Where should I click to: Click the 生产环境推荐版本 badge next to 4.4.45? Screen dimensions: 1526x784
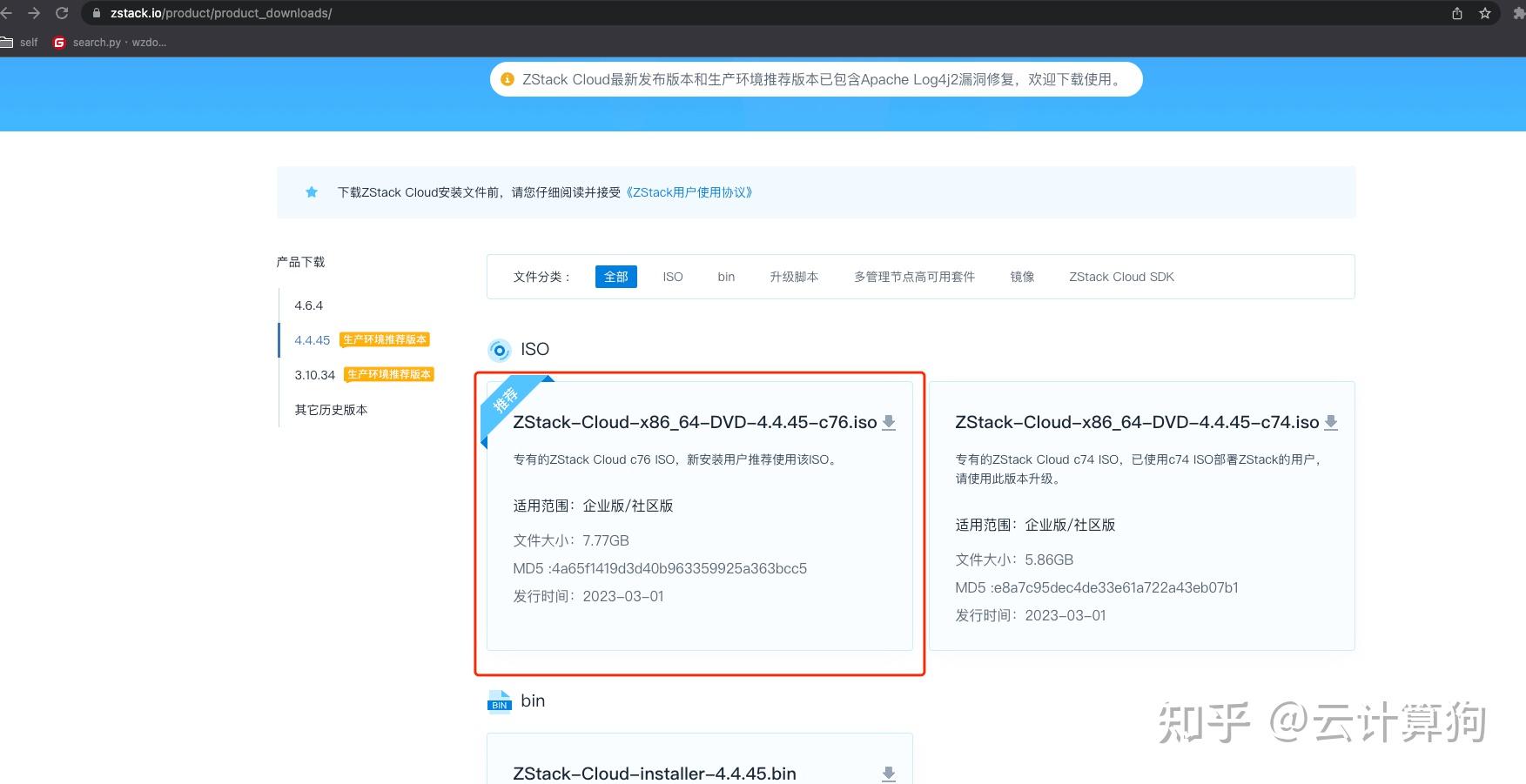[385, 339]
